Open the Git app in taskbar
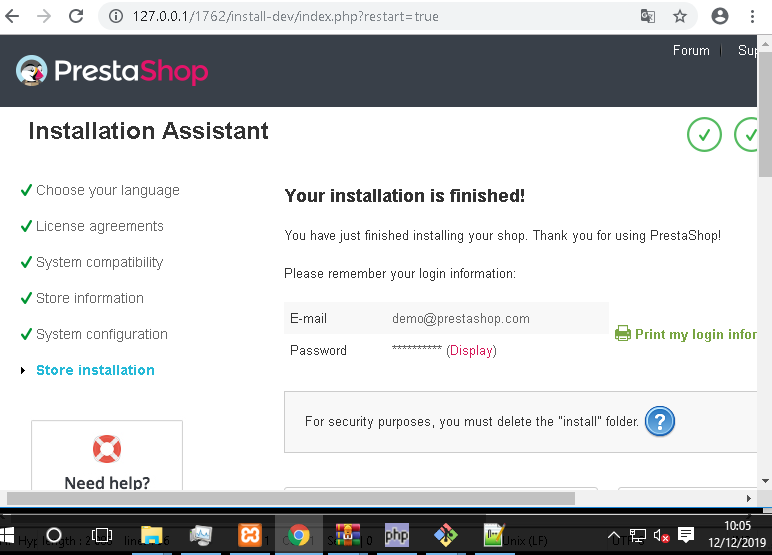The height and width of the screenshot is (555, 772). [x=446, y=535]
